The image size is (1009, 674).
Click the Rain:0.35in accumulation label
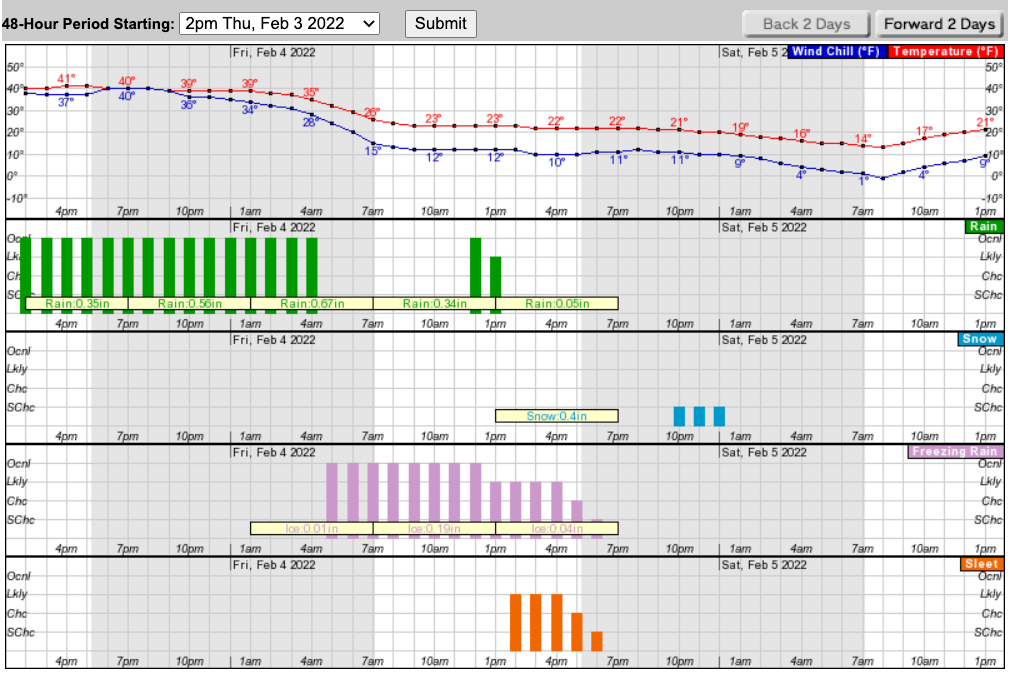tap(77, 304)
